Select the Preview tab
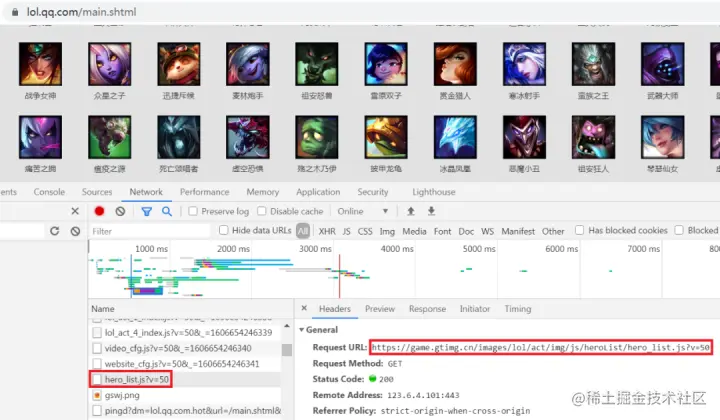The height and width of the screenshot is (420, 720). click(x=380, y=309)
